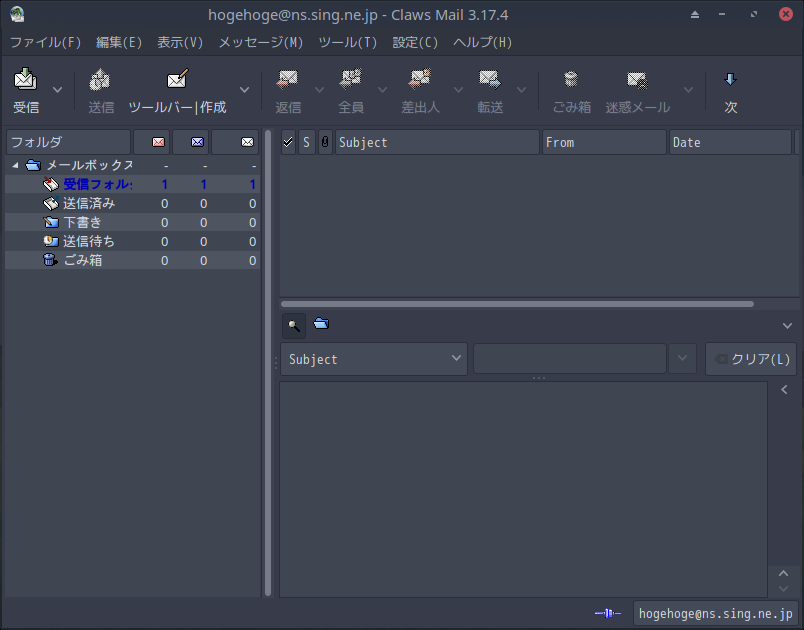The width and height of the screenshot is (804, 630).
Task: Click the online/offline connection status icon
Action: (608, 613)
